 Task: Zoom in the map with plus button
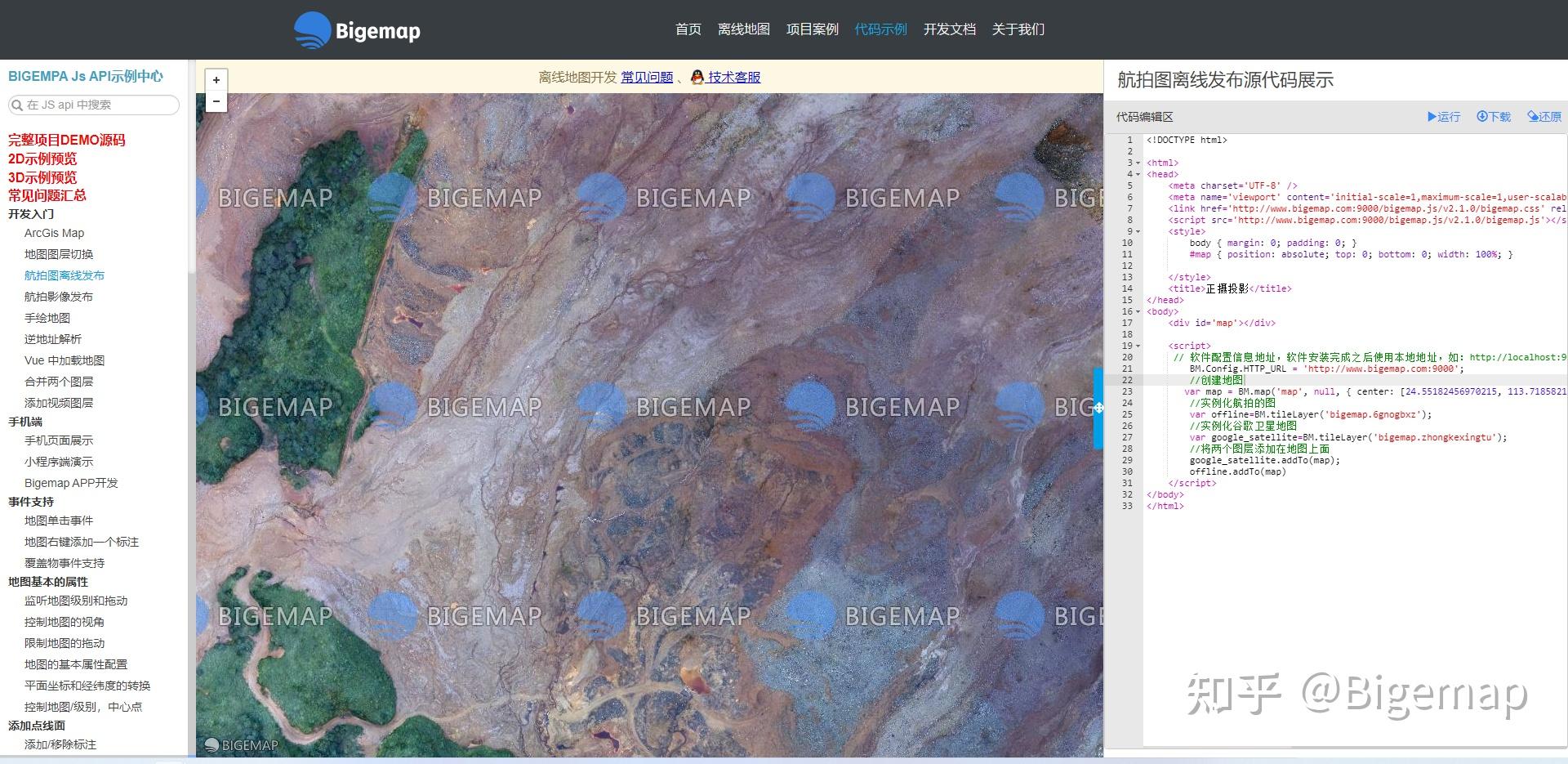pos(216,80)
